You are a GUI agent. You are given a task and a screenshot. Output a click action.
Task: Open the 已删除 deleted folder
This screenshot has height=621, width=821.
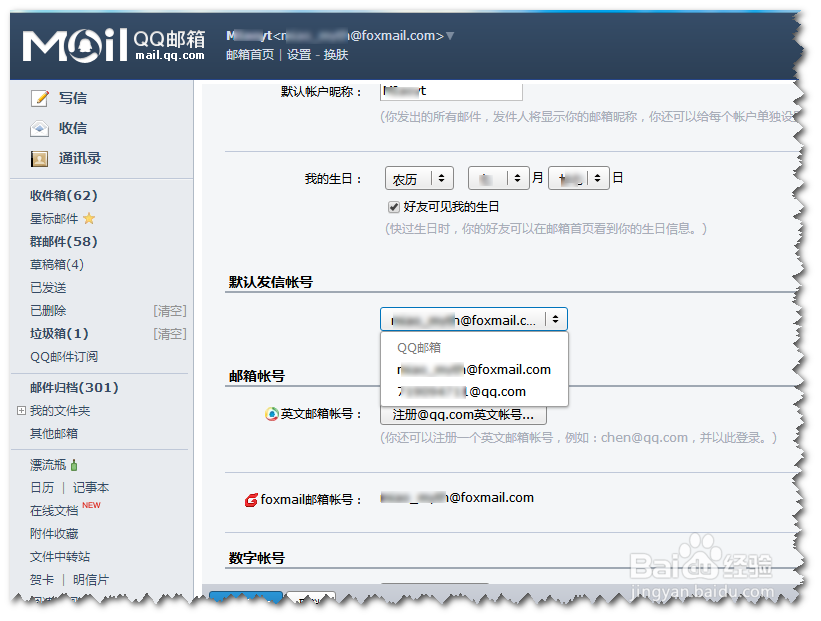[x=48, y=310]
